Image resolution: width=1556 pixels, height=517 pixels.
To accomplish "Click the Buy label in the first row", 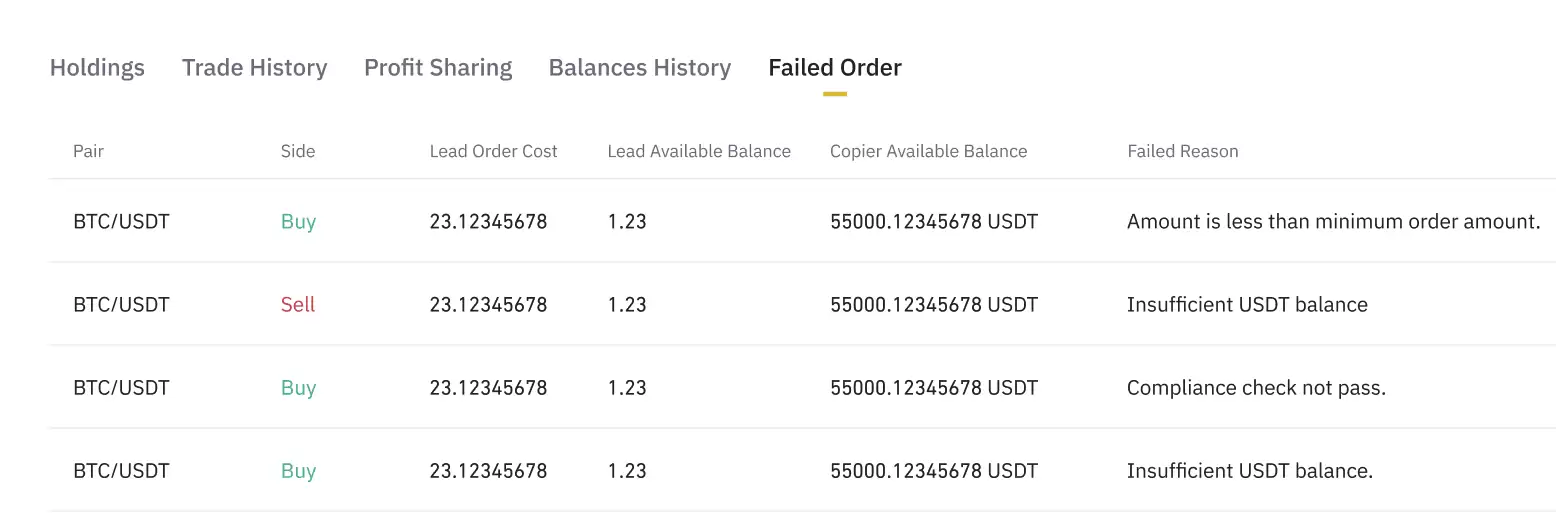I will pos(298,222).
